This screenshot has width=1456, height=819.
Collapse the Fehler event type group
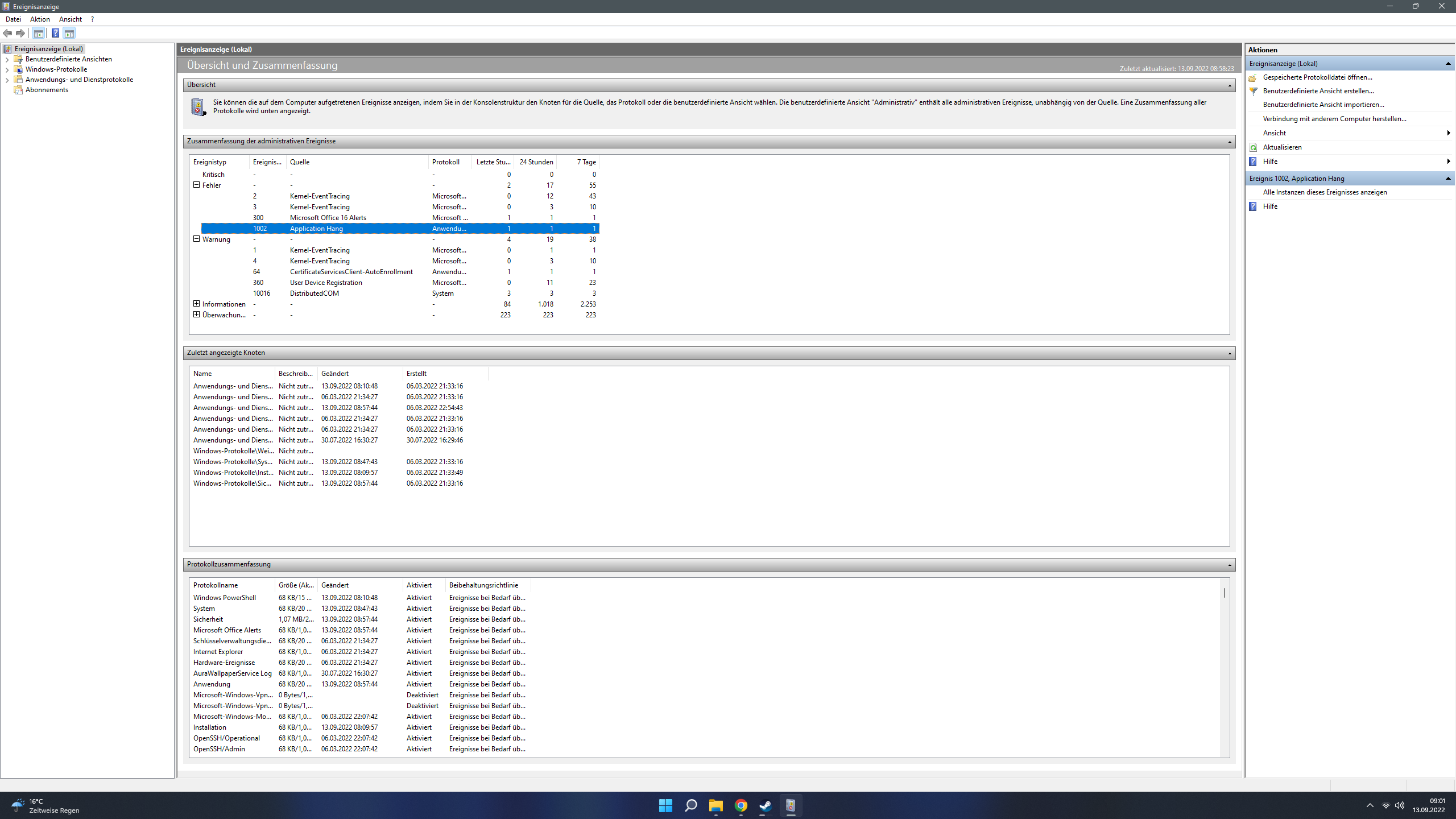(196, 185)
